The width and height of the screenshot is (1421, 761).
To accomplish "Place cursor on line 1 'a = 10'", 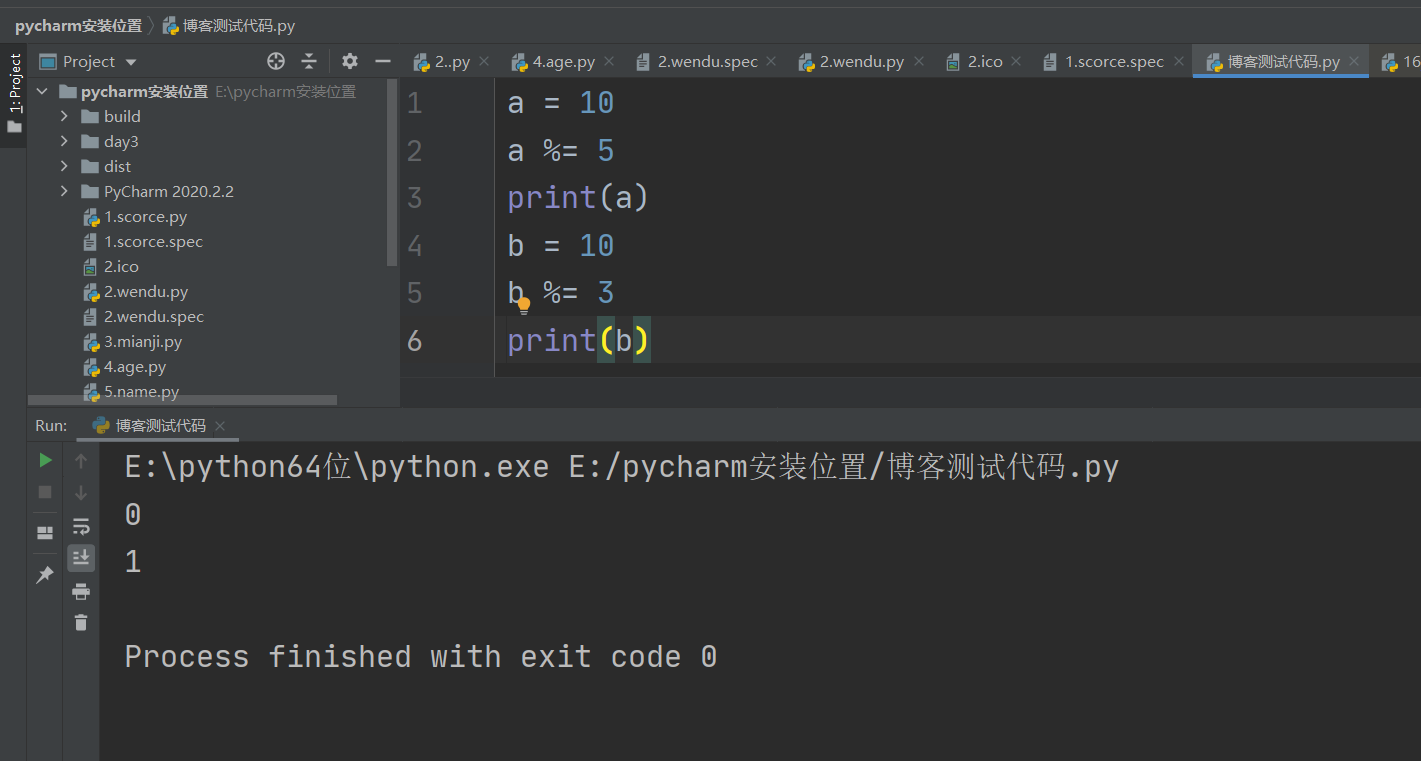I will coord(560,102).
